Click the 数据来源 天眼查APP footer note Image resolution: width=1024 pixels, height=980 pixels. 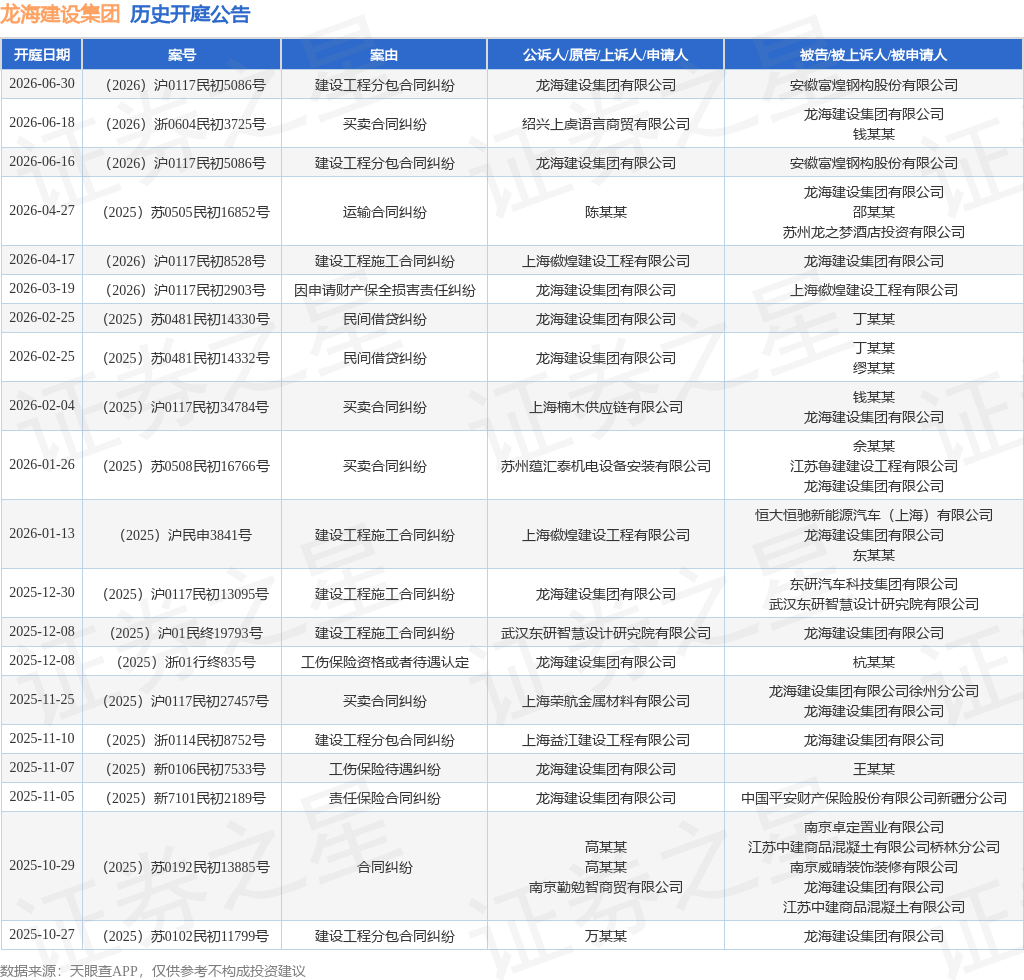[x=153, y=971]
